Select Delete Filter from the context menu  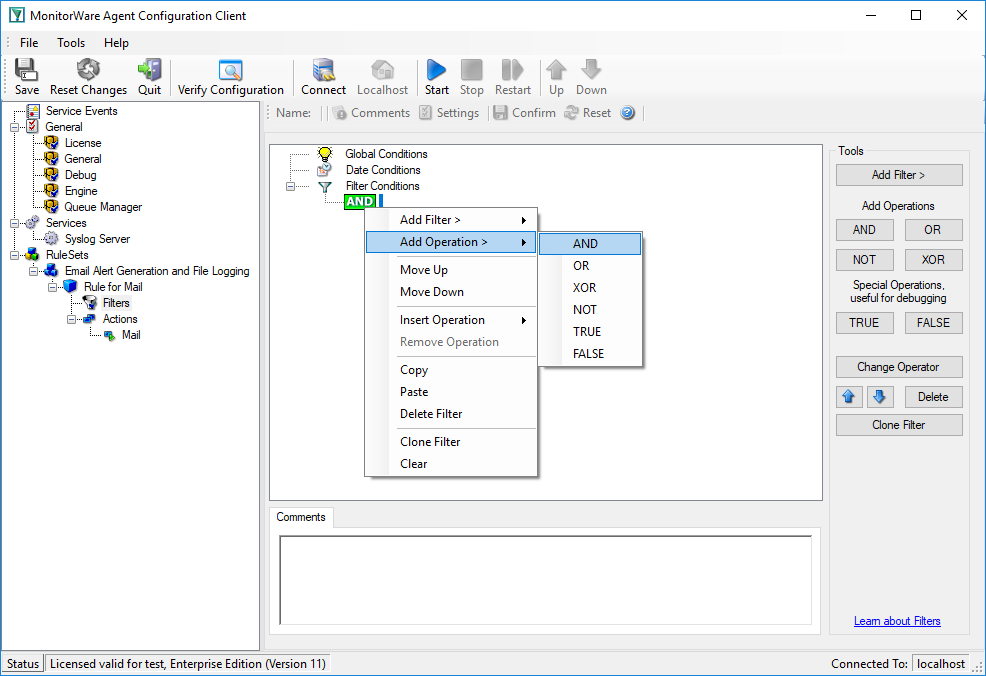pyautogui.click(x=451, y=414)
